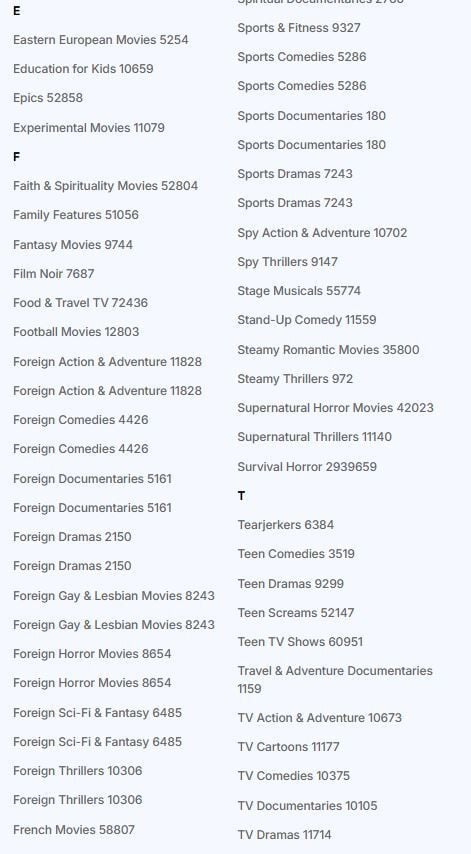
Task: Select Sports & Fitness 9327
Action: click(x=299, y=28)
